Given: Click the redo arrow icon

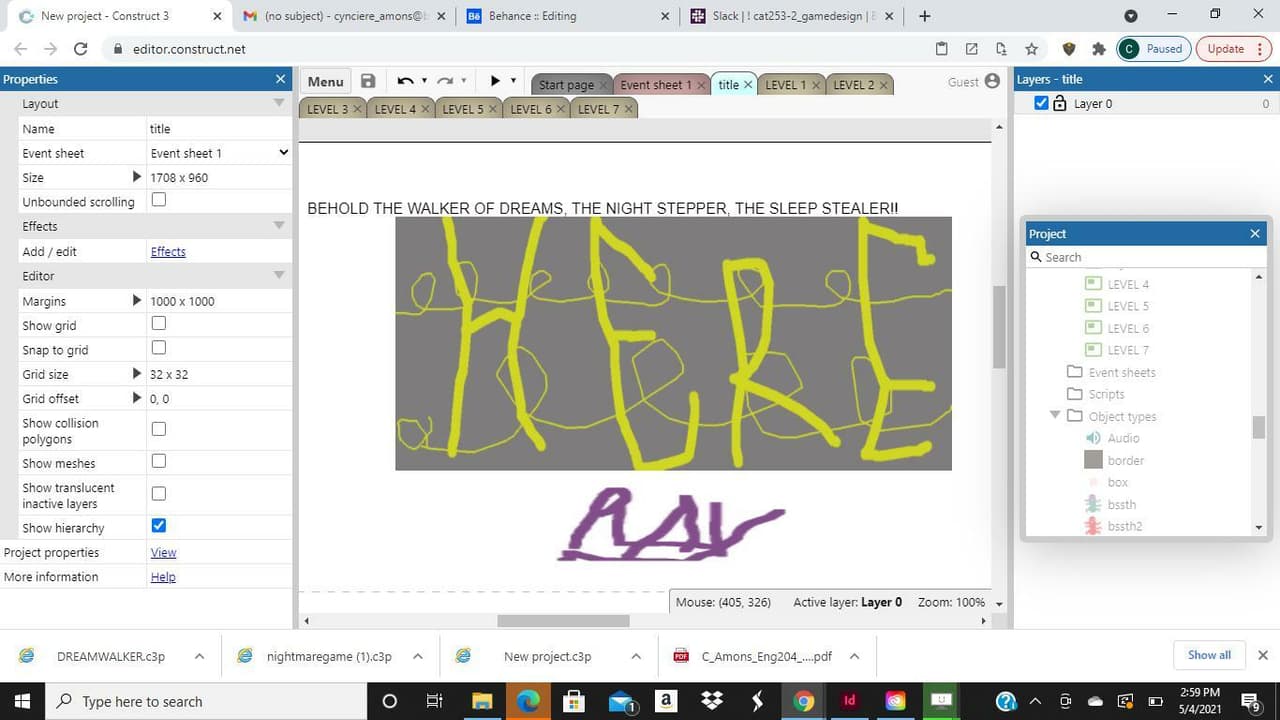Looking at the screenshot, I should 445,82.
